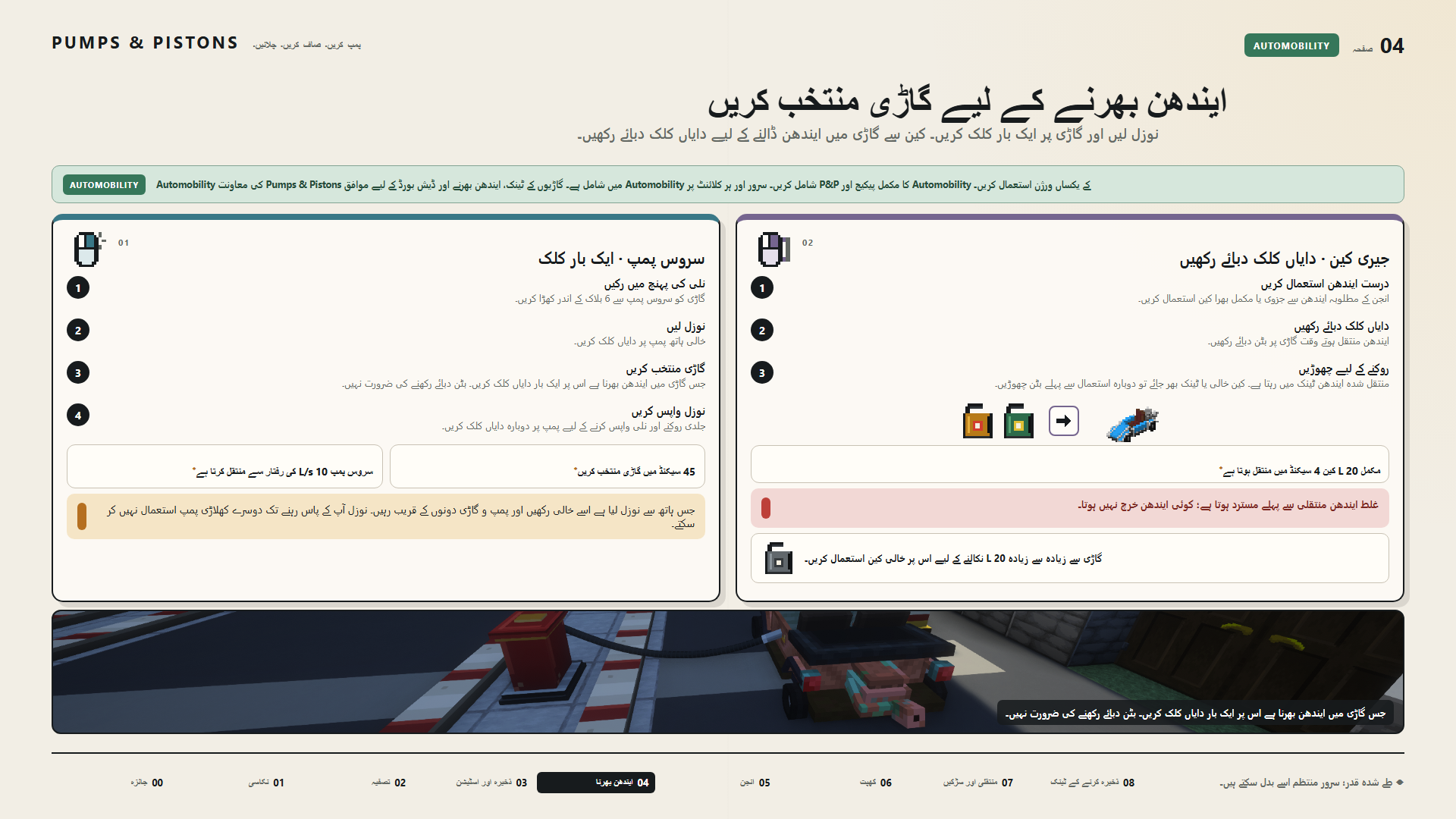The image size is (1456, 819).
Task: Click the 10 L/s service pump stat box
Action: (x=224, y=466)
